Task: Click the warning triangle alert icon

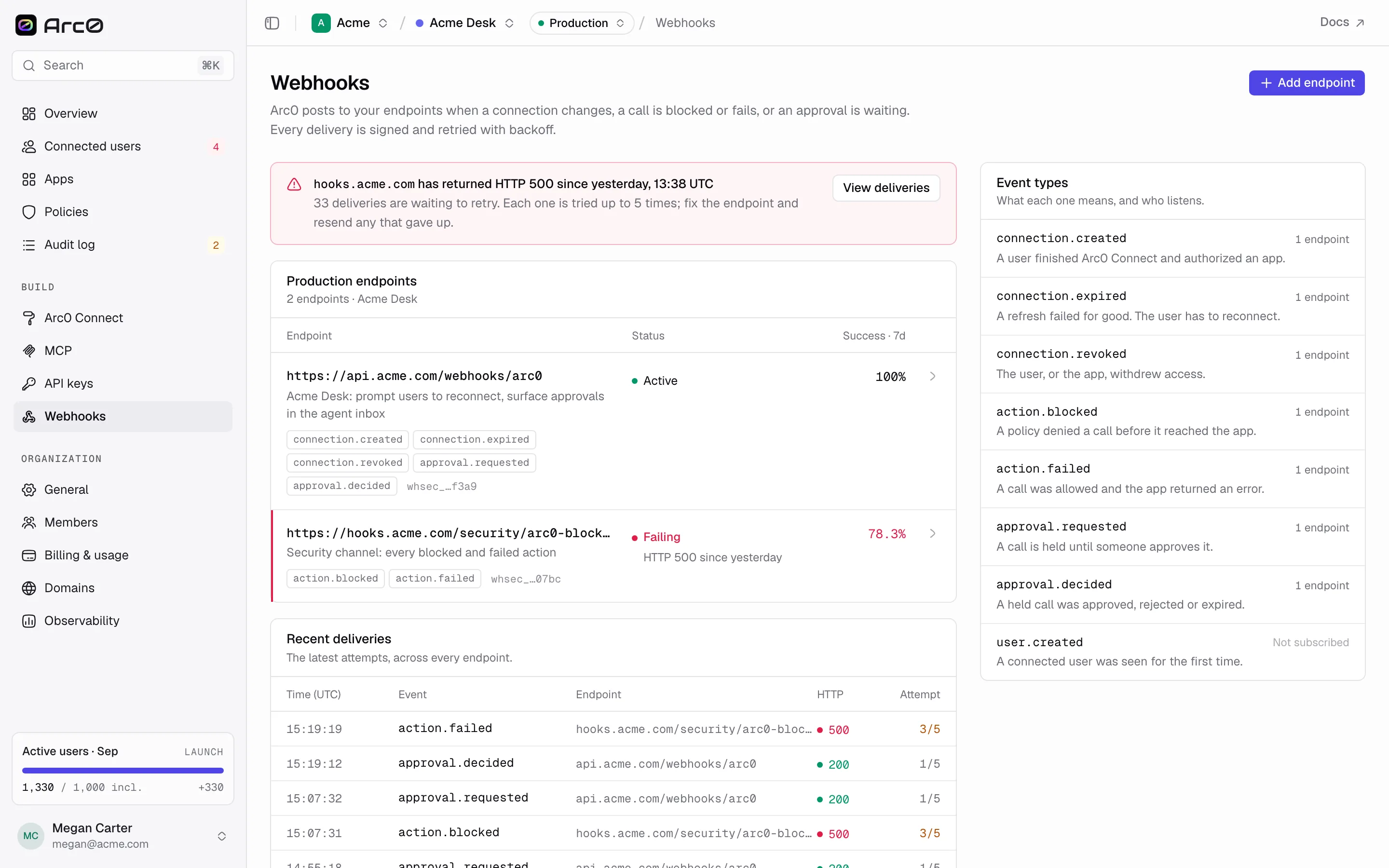Action: coord(294,184)
